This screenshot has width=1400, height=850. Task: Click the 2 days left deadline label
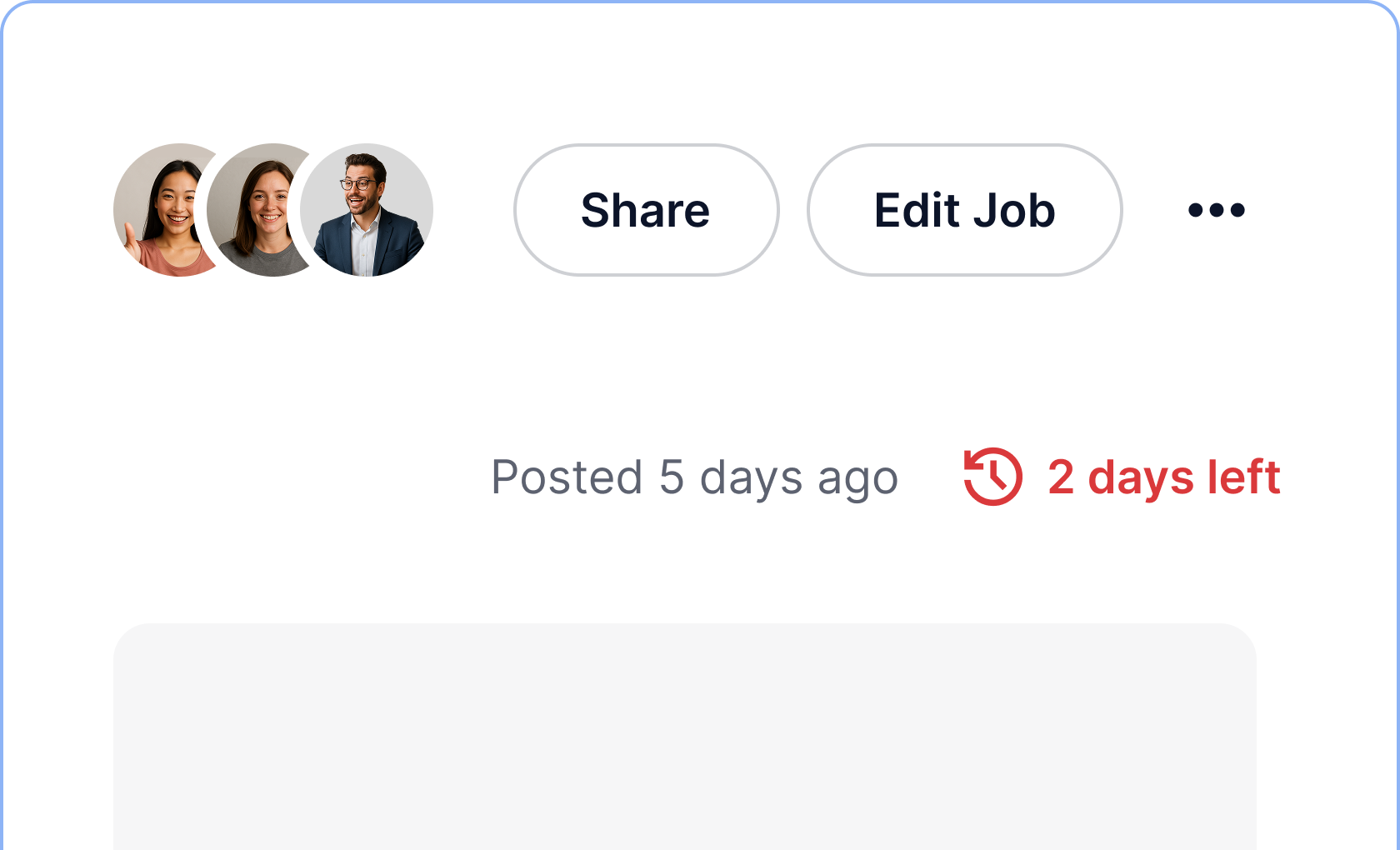coord(1163,477)
